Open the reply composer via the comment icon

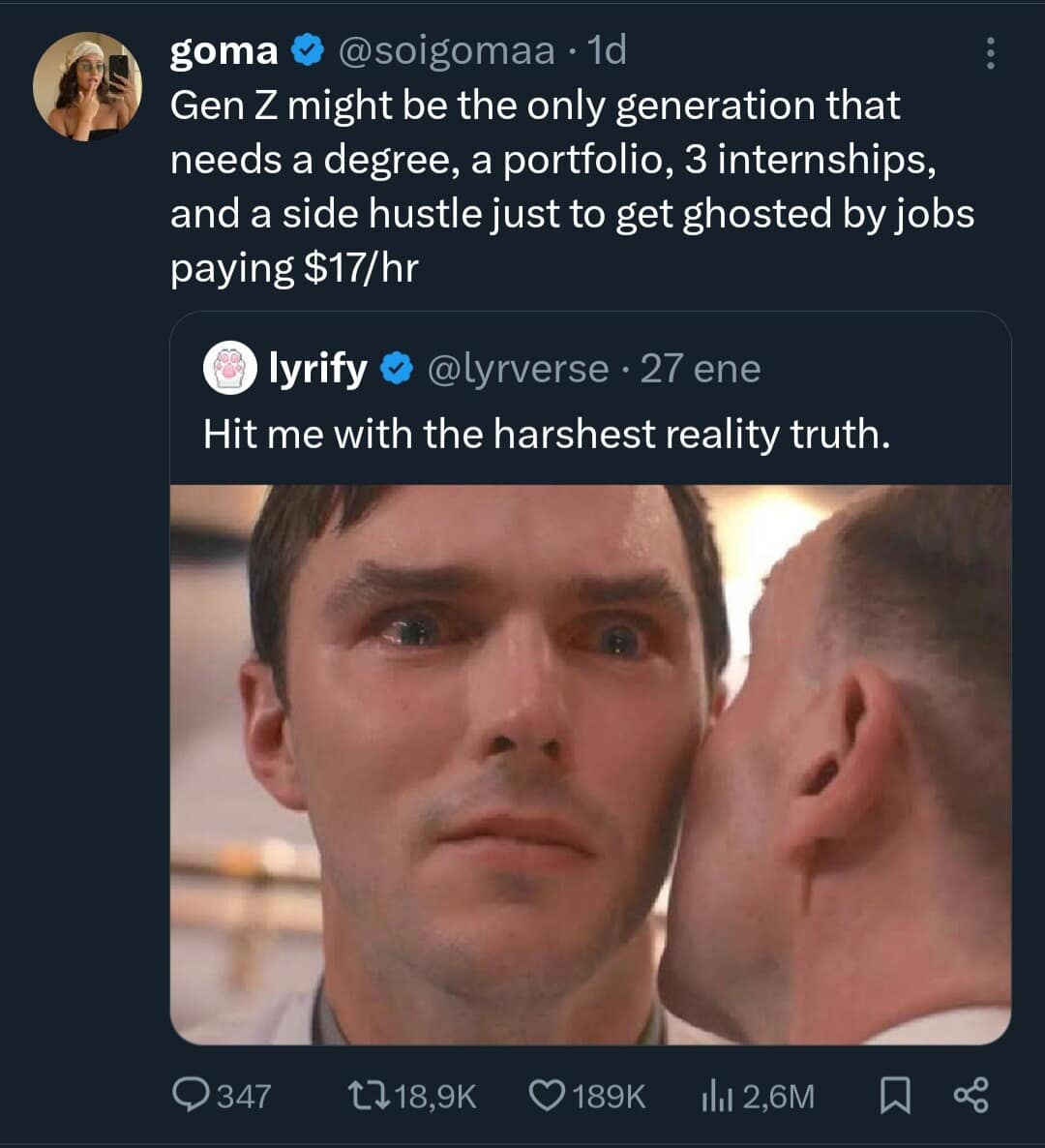(190, 1096)
